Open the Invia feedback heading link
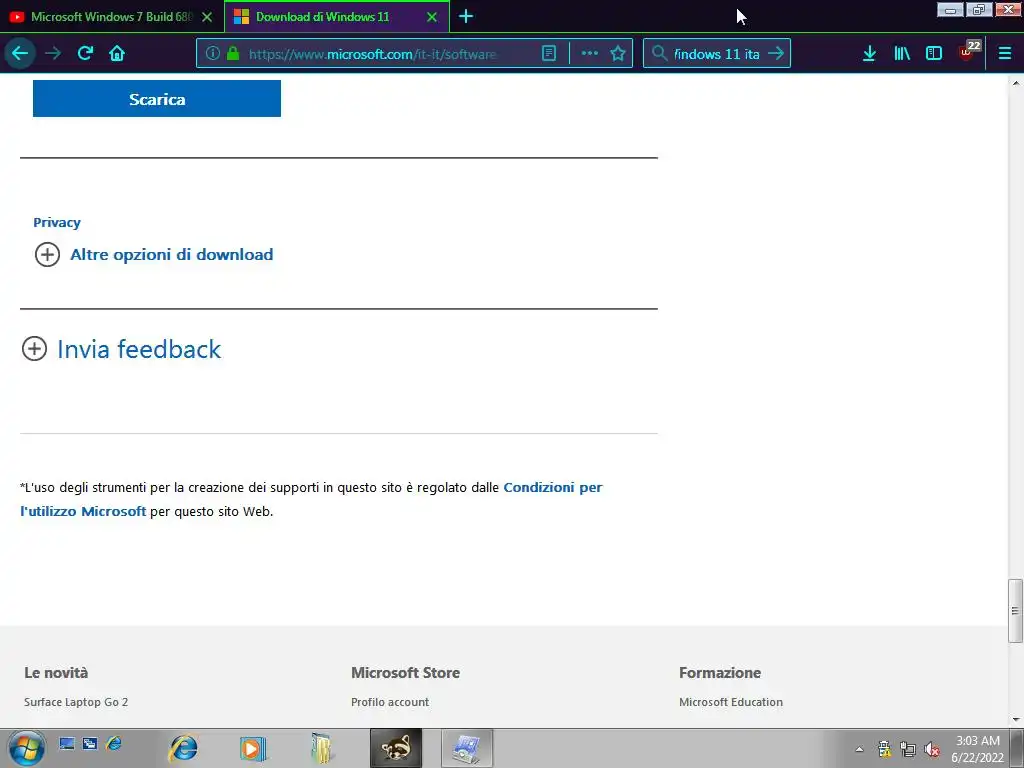 click(x=139, y=349)
